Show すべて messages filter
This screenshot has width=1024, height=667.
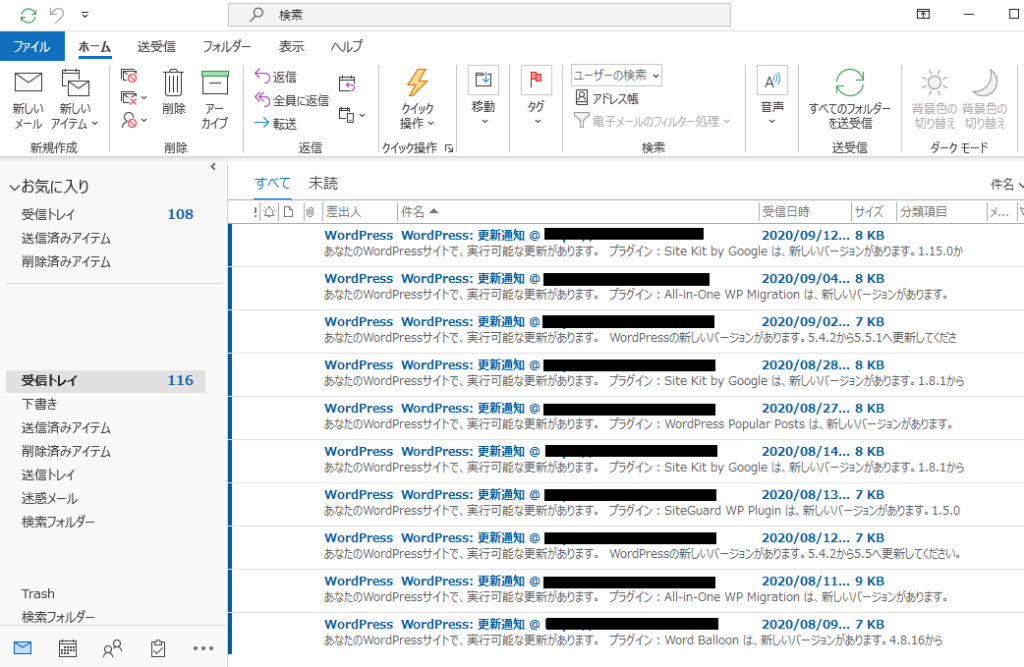coord(272,184)
